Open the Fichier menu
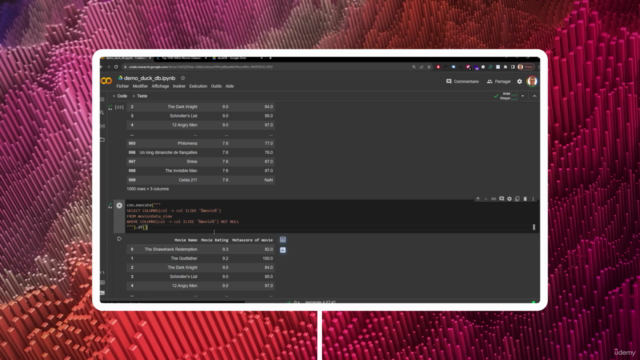 coord(122,87)
